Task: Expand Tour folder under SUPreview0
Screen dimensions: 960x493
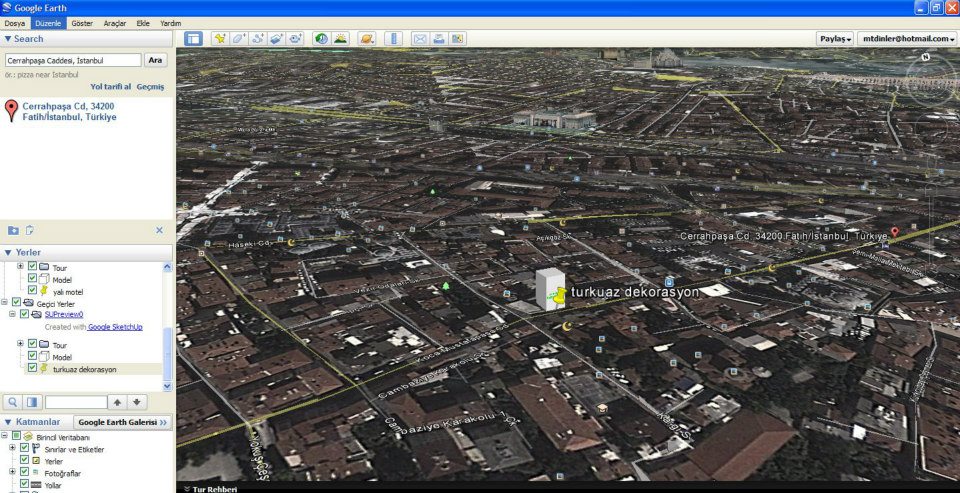Action: [x=20, y=344]
